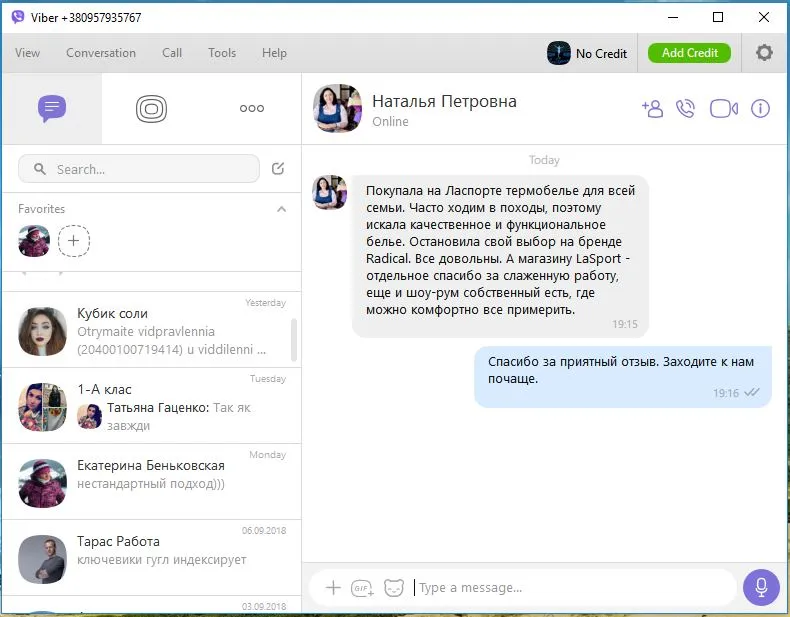Click the Наталья Петровна name in header
The image size is (790, 617).
tap(444, 101)
